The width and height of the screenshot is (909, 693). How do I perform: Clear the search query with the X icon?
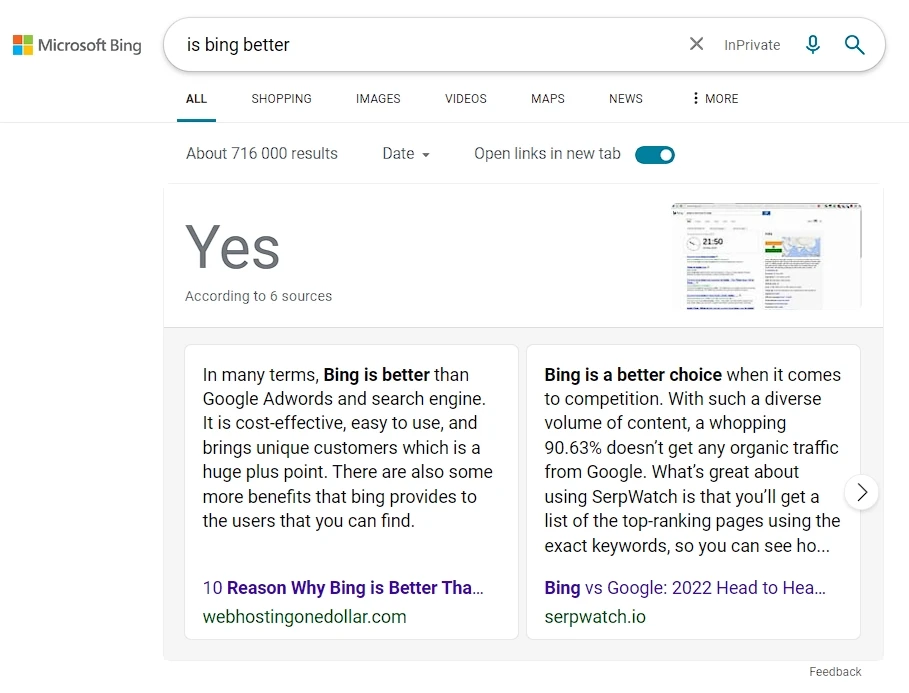(696, 44)
